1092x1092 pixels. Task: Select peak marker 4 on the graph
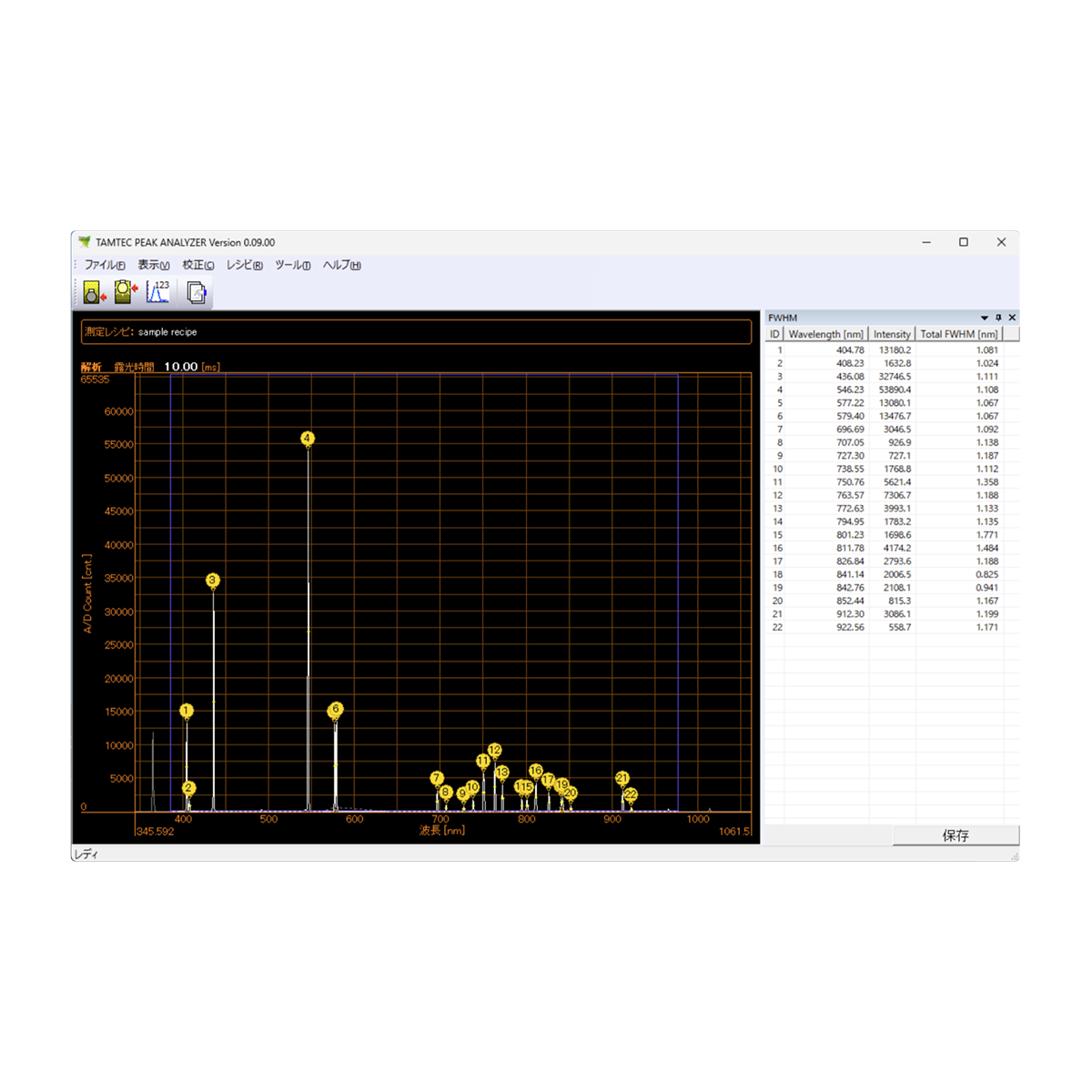pos(308,439)
